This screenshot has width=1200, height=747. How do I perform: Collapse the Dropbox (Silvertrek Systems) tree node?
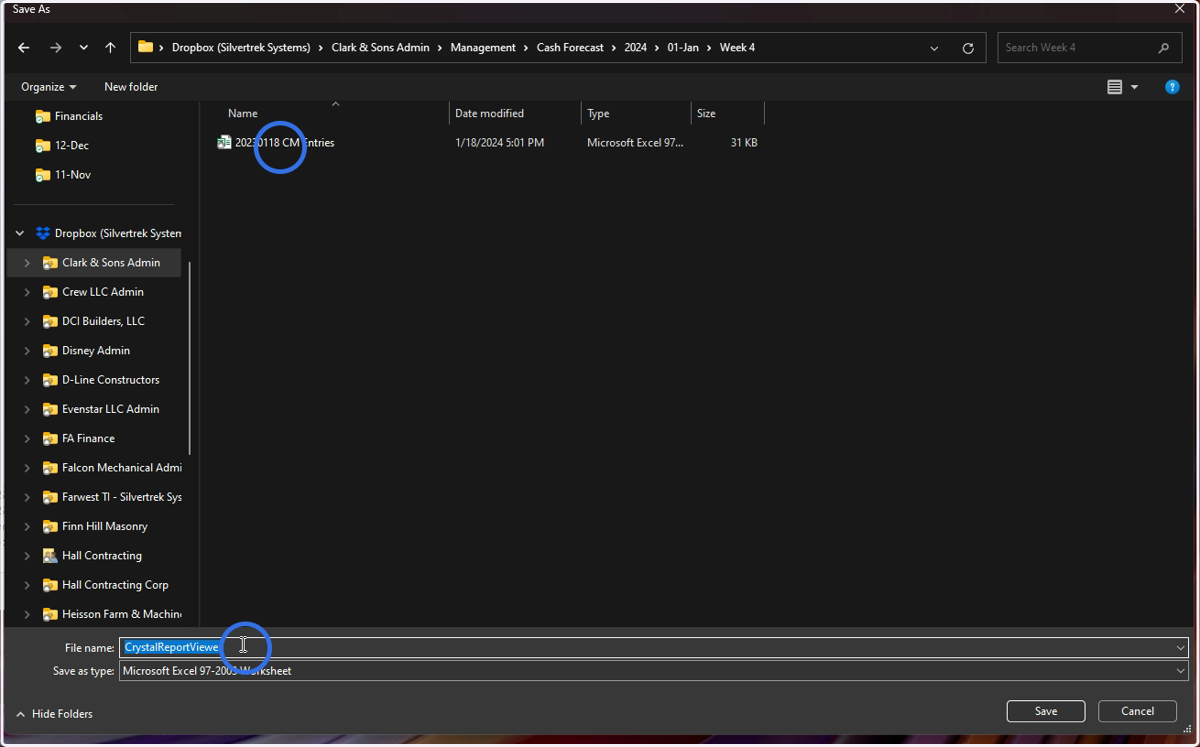pyautogui.click(x=19, y=233)
